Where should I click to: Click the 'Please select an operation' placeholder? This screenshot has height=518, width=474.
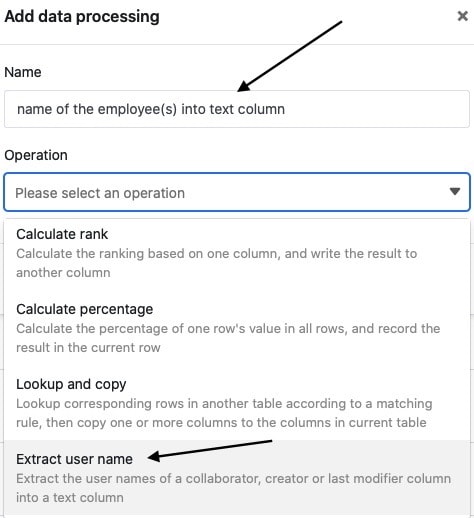100,193
